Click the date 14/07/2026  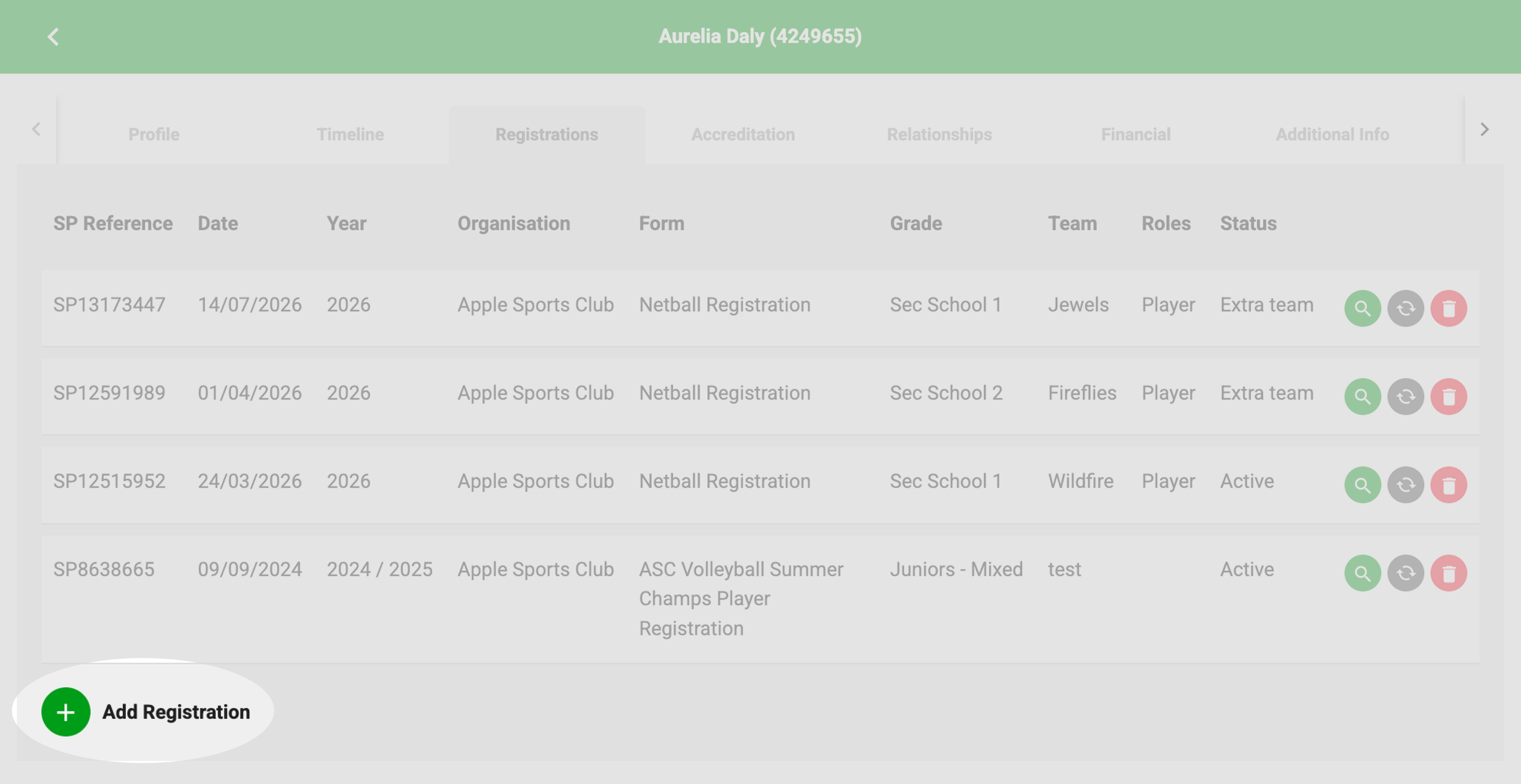point(250,305)
